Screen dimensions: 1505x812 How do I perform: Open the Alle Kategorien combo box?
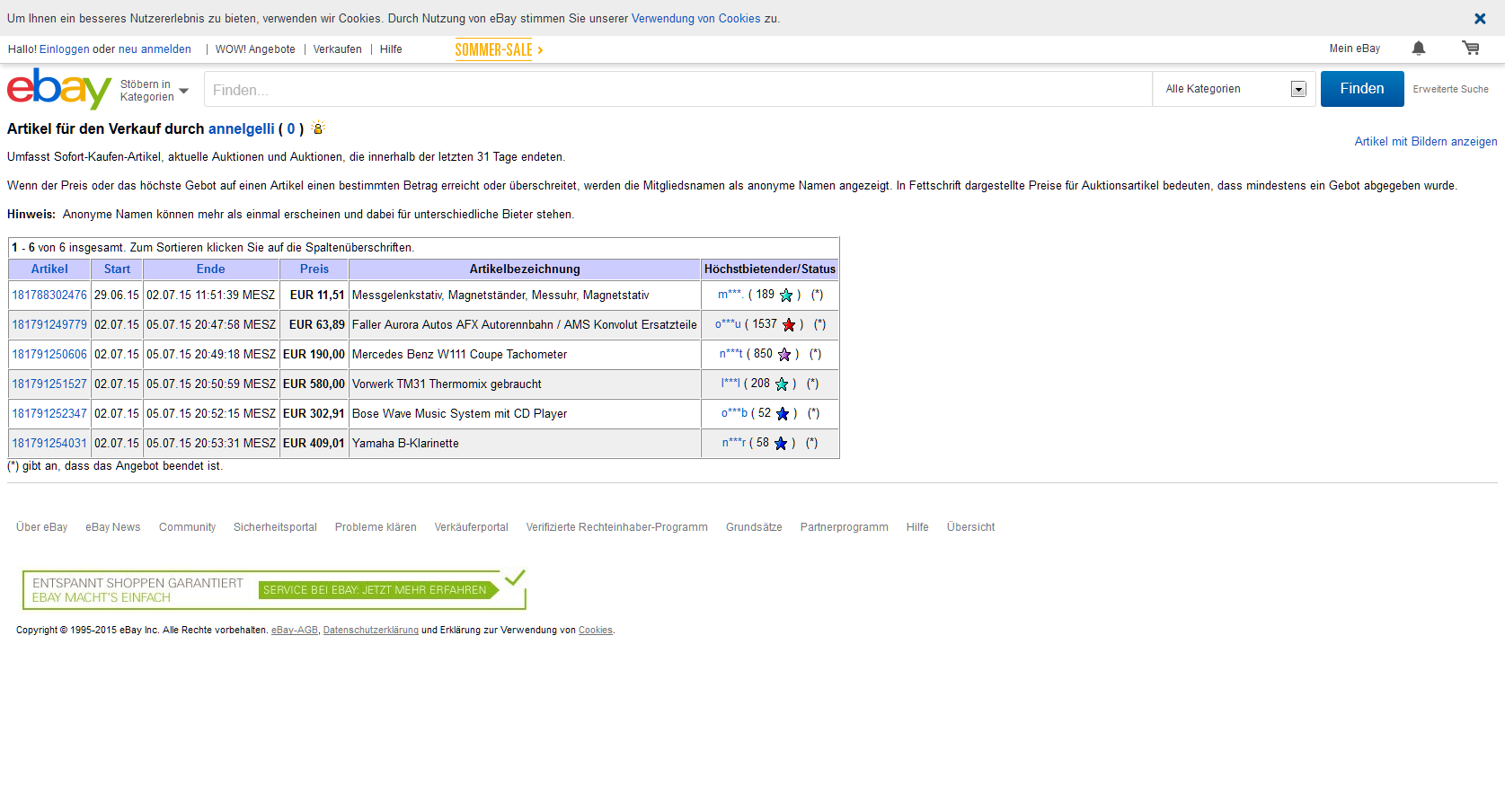tap(1235, 89)
